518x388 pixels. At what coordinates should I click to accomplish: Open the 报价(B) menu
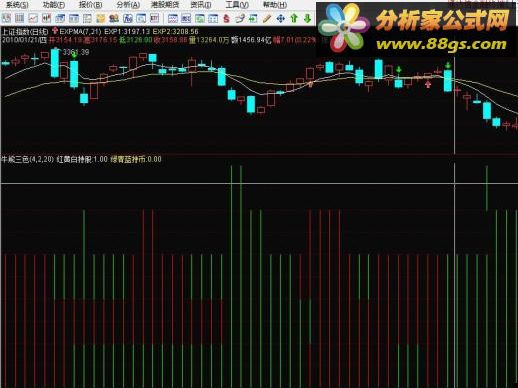coord(90,5)
